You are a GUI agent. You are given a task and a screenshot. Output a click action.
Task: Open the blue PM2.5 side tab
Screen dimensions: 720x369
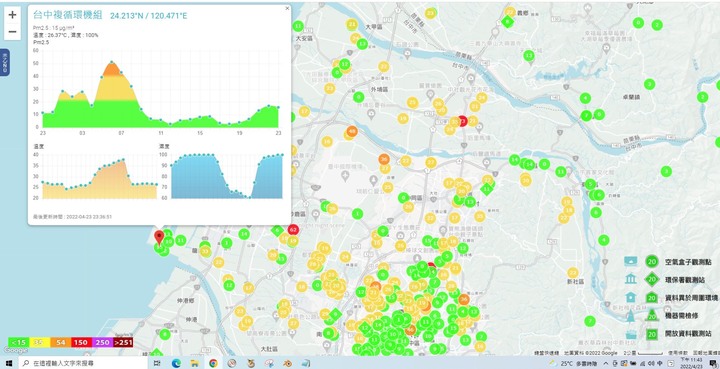click(5, 62)
